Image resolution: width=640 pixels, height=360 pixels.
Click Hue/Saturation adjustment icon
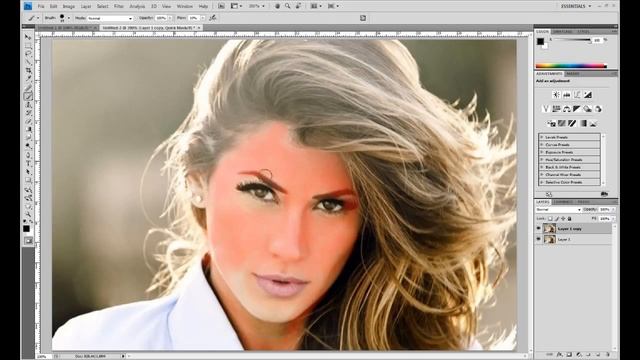tap(556, 109)
